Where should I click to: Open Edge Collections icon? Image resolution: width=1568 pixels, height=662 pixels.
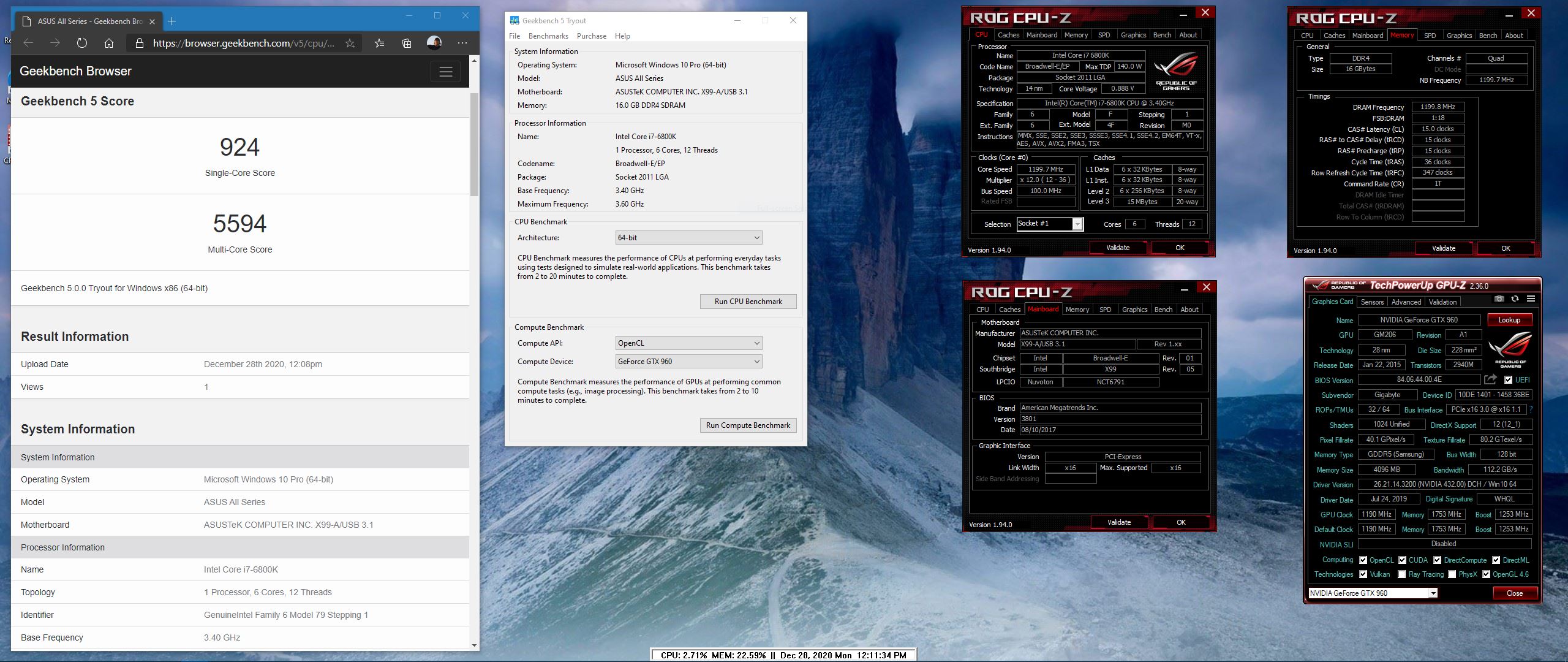(407, 43)
